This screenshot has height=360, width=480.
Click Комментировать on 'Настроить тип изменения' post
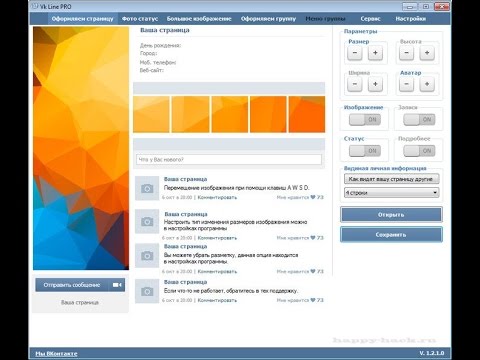click(217, 238)
